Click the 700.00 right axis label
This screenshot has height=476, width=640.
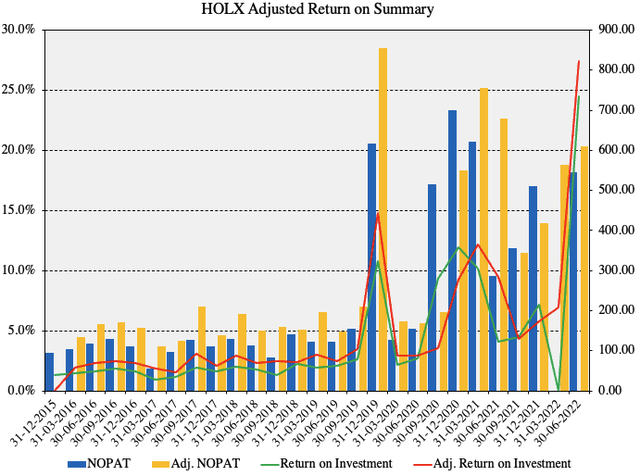(x=617, y=110)
